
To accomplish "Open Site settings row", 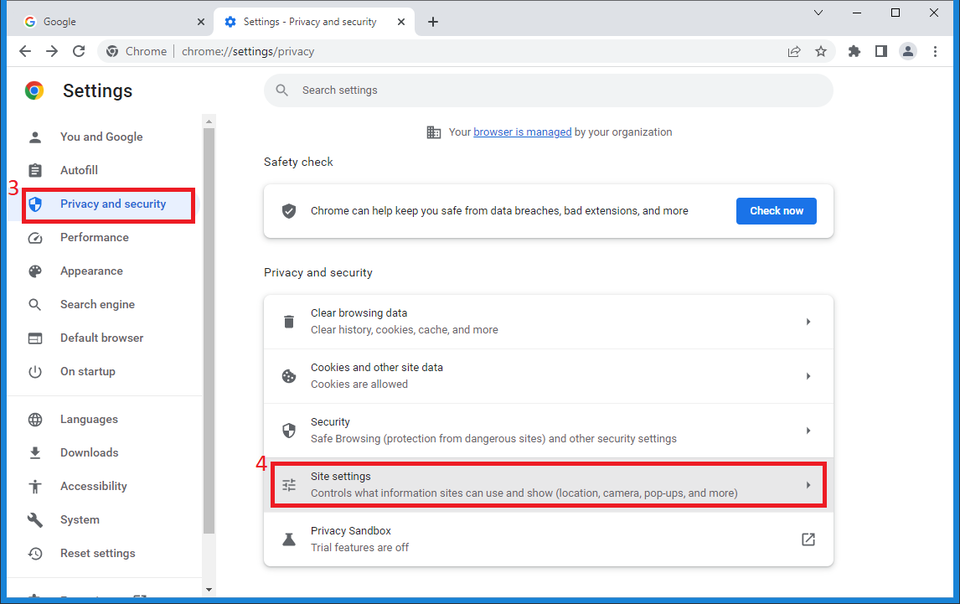I will [x=548, y=485].
